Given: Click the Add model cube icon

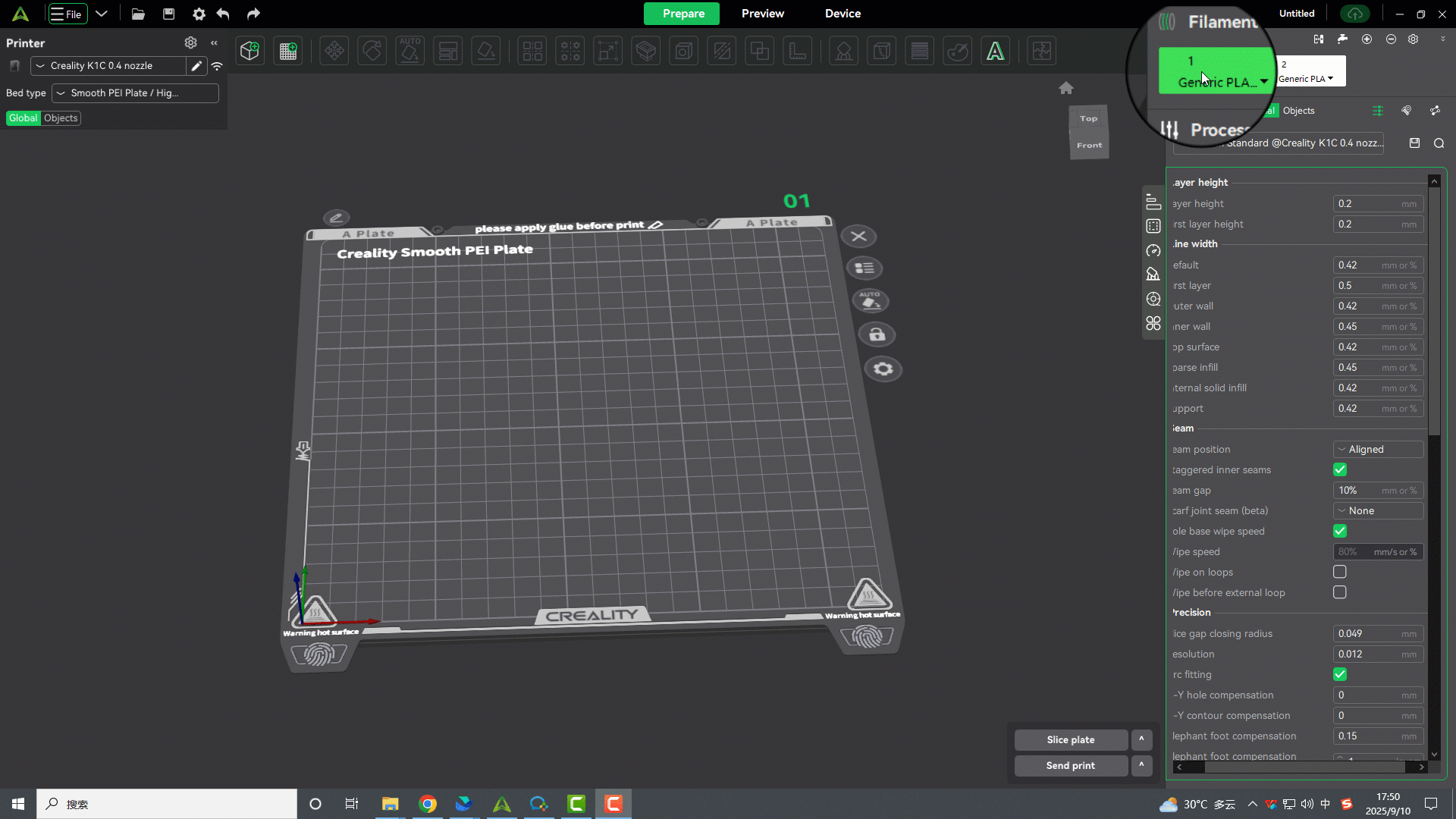Looking at the screenshot, I should coord(249,51).
